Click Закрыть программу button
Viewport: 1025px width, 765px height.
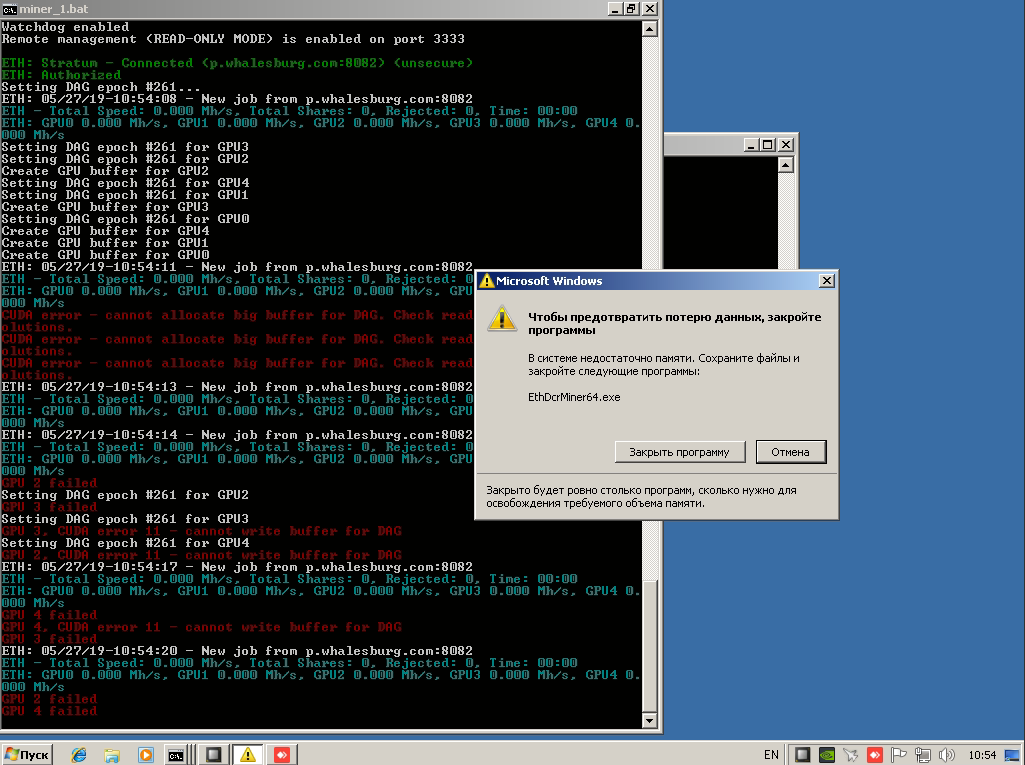tap(680, 452)
